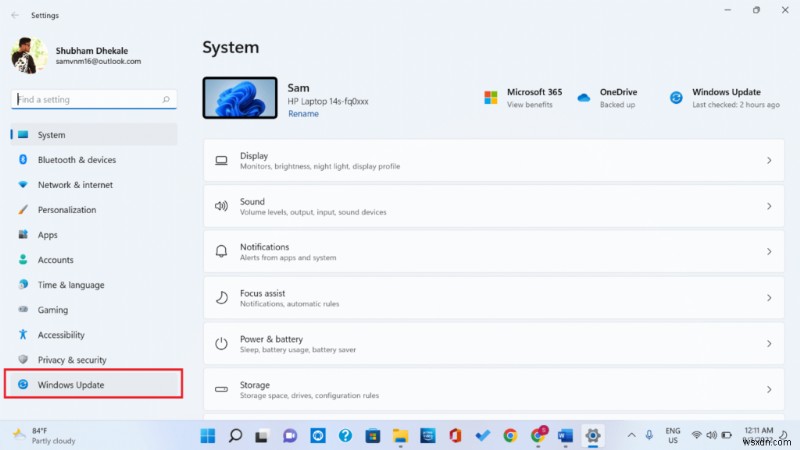Click the Sound speaker icon
This screenshot has height=450, width=800.
pos(221,206)
